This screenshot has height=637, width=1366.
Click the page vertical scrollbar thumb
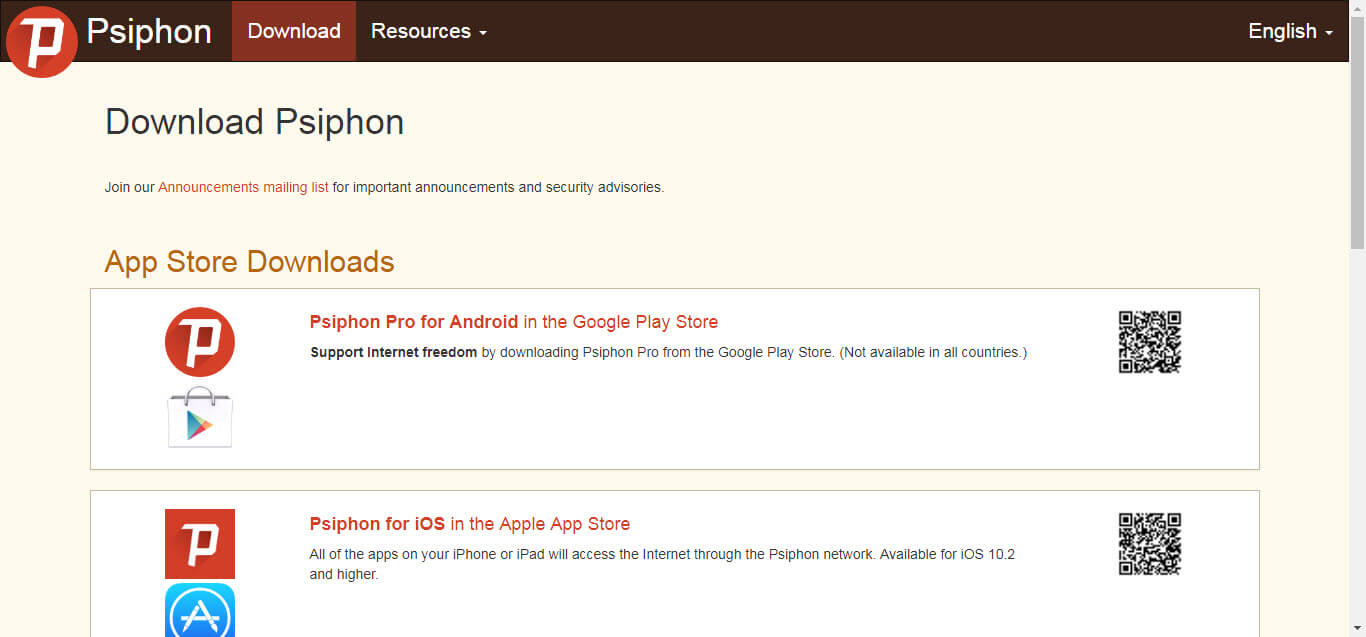tap(1357, 132)
